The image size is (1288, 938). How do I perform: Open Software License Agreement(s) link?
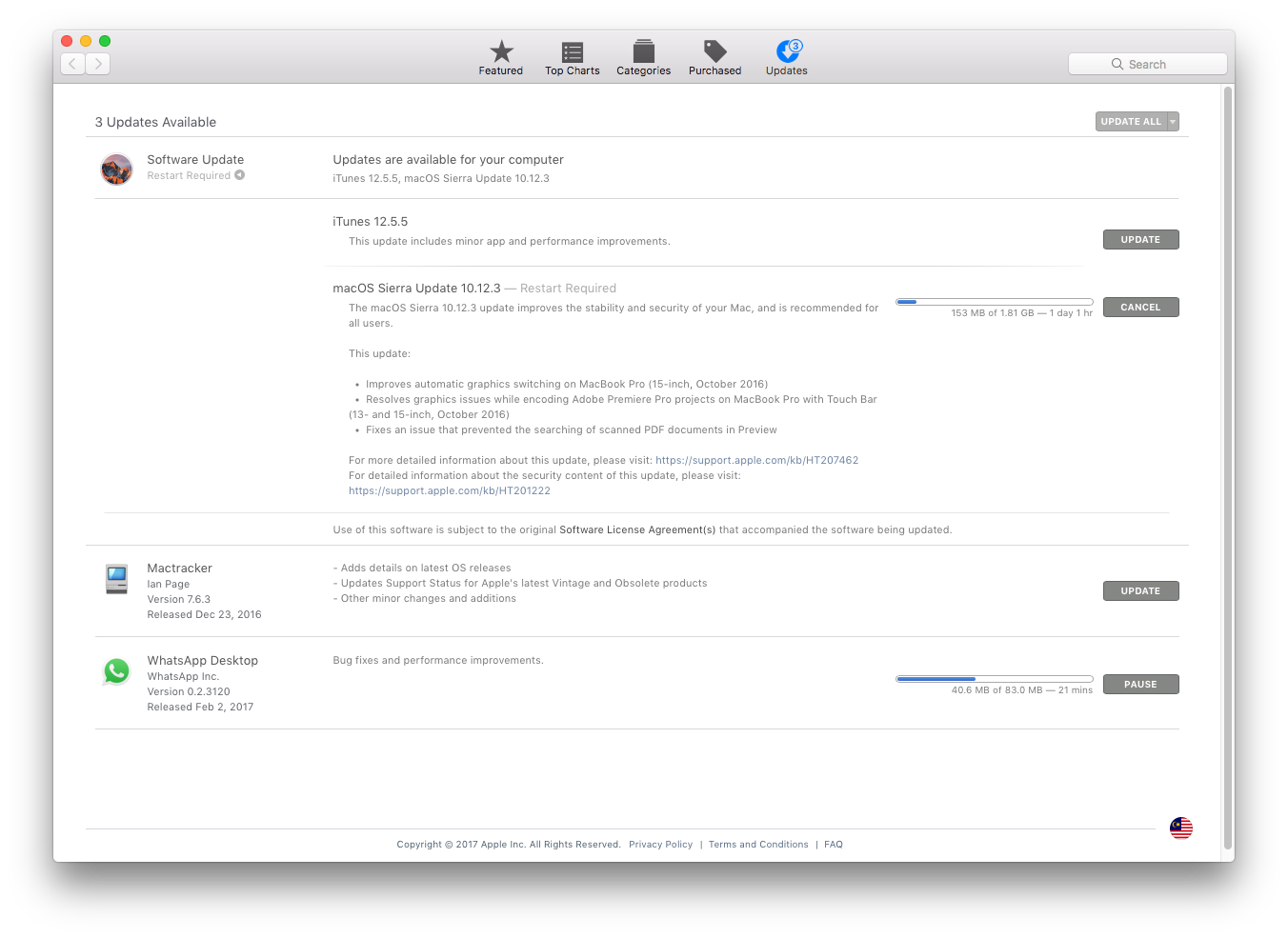click(x=637, y=530)
